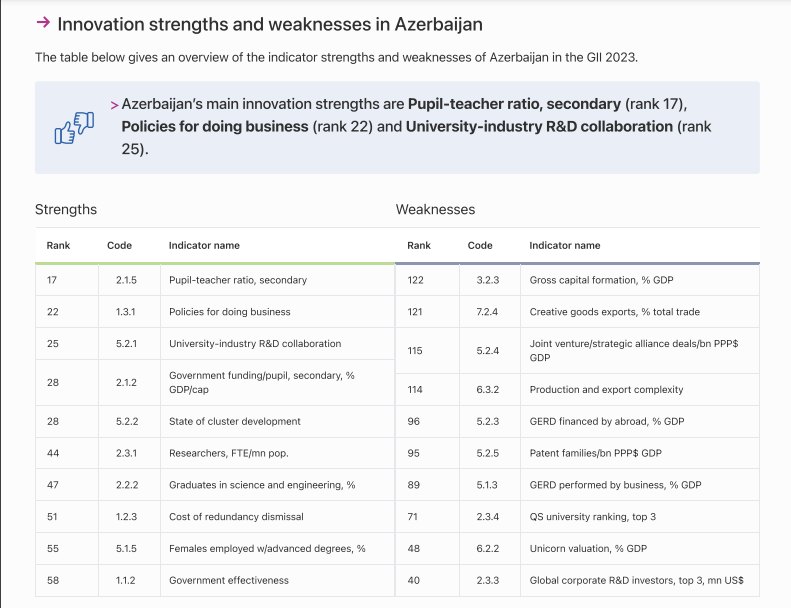Click the Weaknesses table Indicator name header
791x608 pixels.
pyautogui.click(x=565, y=245)
